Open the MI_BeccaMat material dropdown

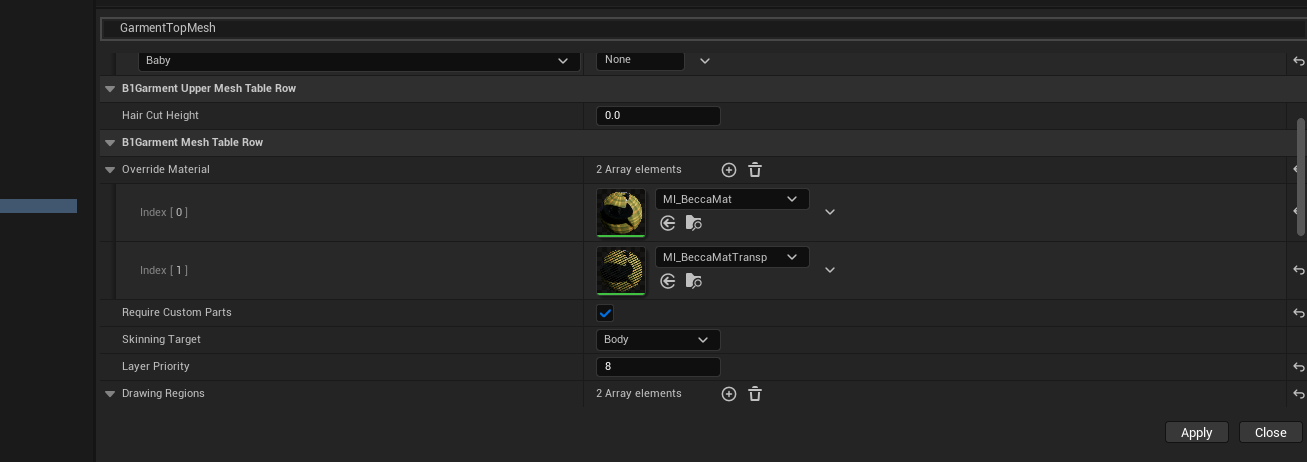pos(732,199)
